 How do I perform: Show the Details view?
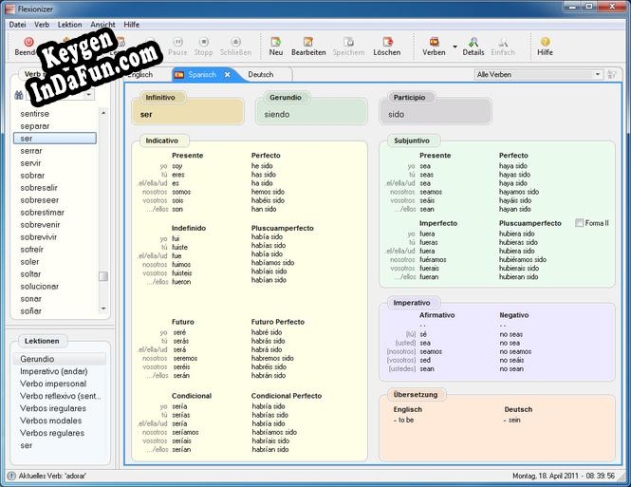[x=473, y=47]
